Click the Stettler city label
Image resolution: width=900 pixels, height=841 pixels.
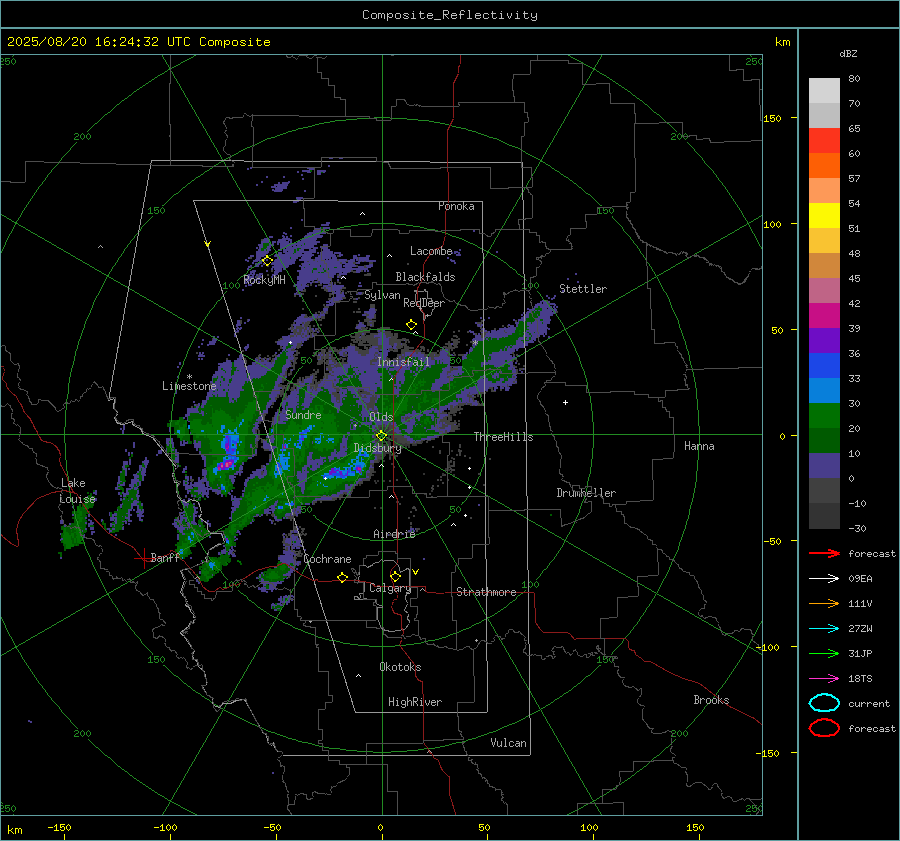[583, 289]
